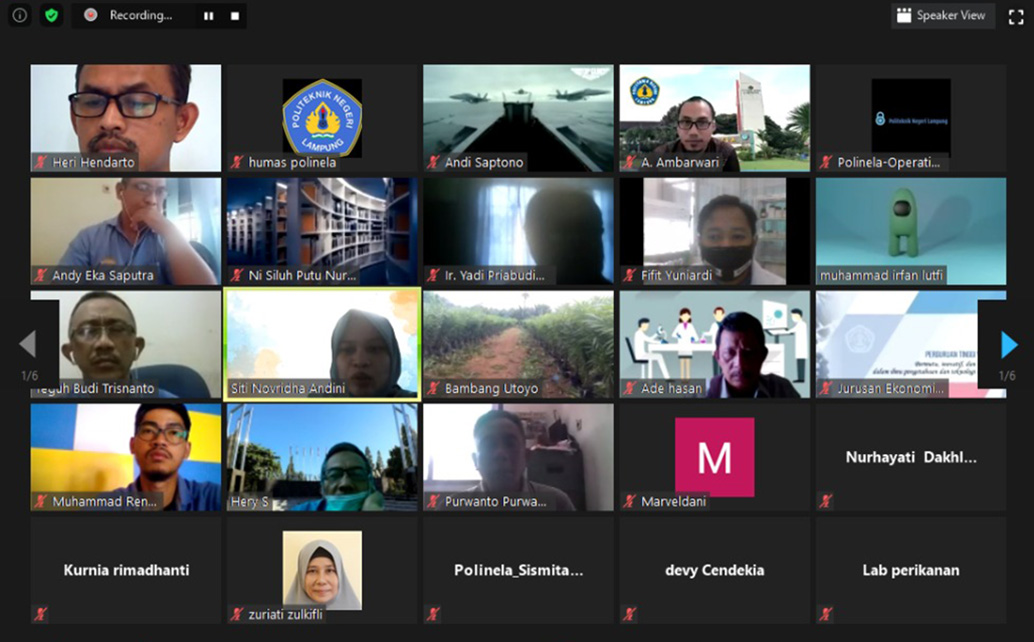
Task: Click the Kurnia rimadhanti participant tile
Action: click(x=126, y=570)
